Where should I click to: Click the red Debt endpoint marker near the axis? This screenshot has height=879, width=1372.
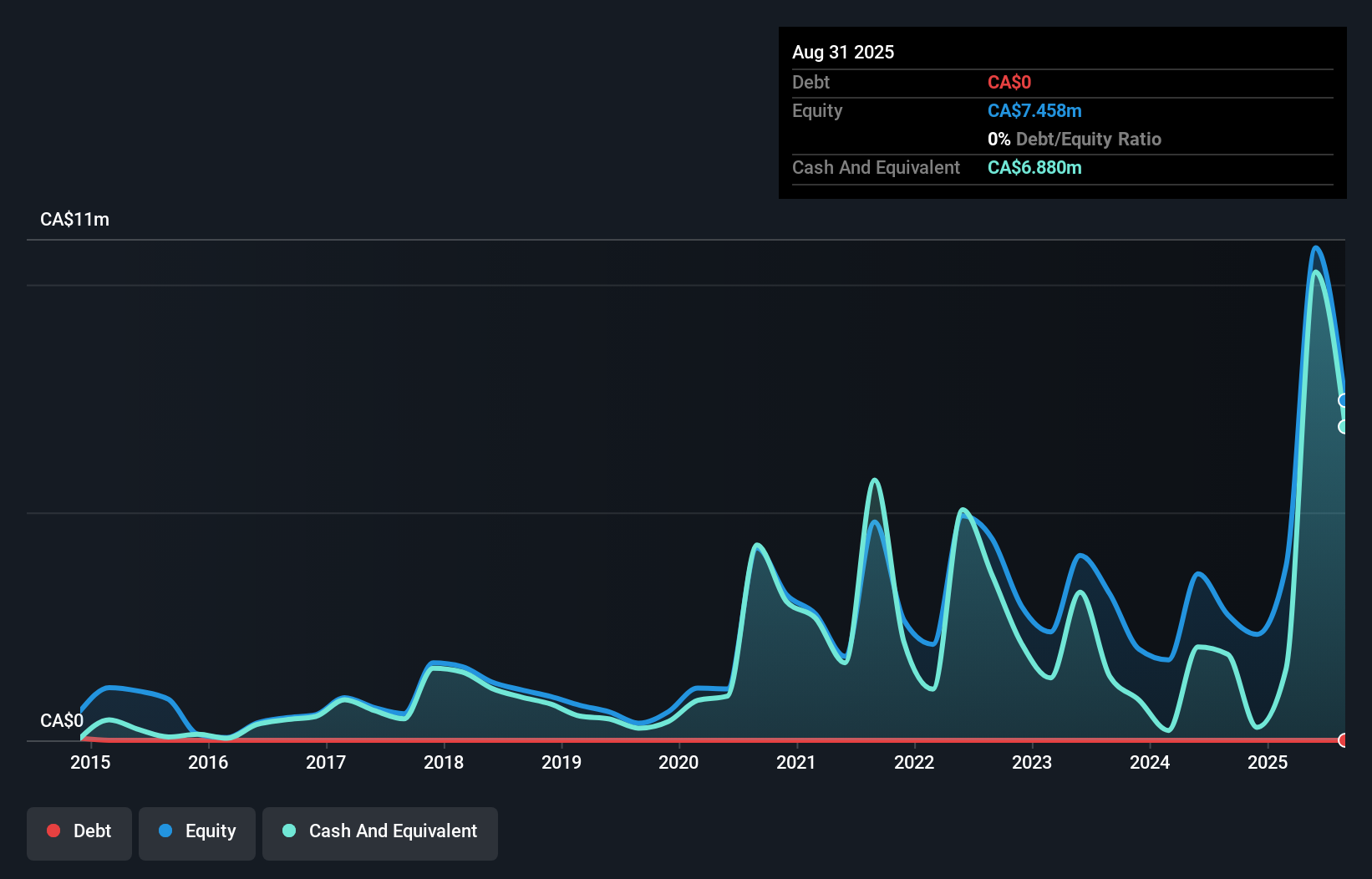tap(1344, 740)
